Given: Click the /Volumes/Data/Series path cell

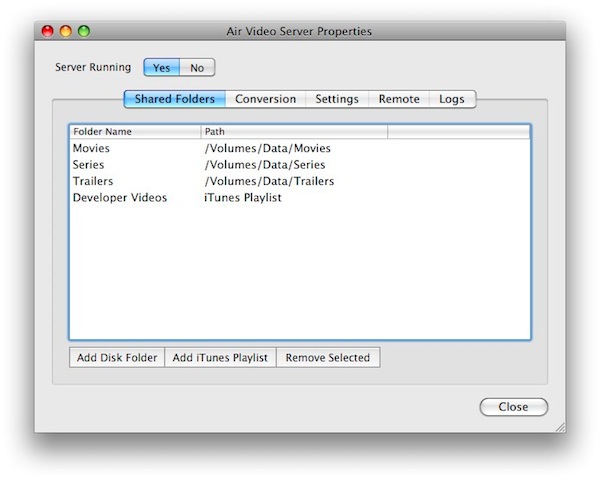Looking at the screenshot, I should click(x=265, y=165).
